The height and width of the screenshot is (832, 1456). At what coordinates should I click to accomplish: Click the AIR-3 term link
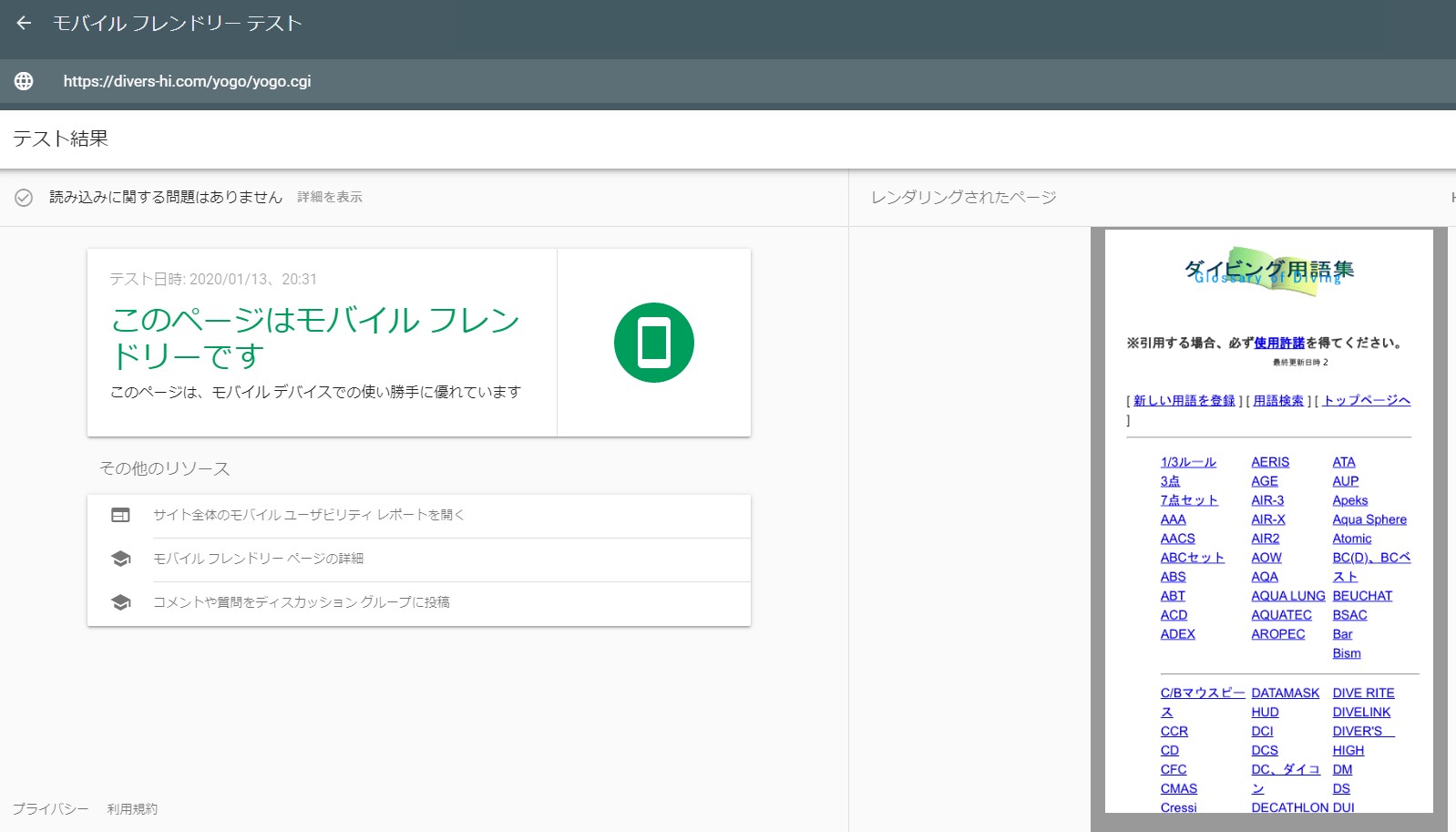point(1267,500)
